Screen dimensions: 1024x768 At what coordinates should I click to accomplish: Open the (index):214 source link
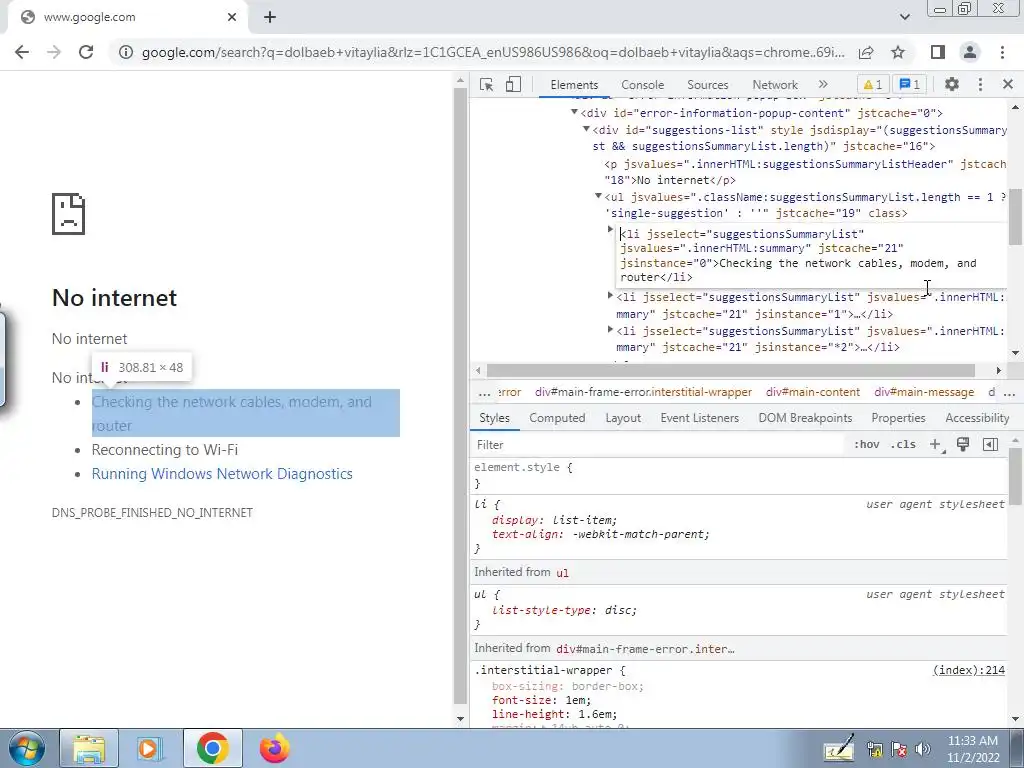coord(968,670)
